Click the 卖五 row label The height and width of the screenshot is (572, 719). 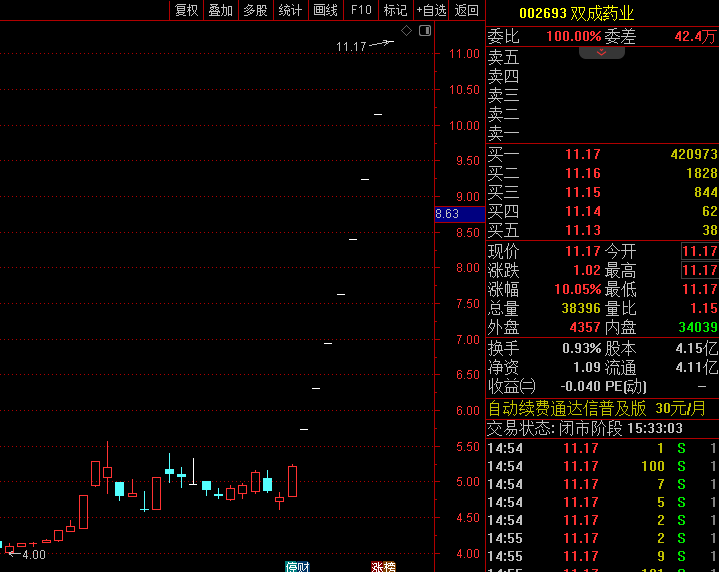pos(503,58)
